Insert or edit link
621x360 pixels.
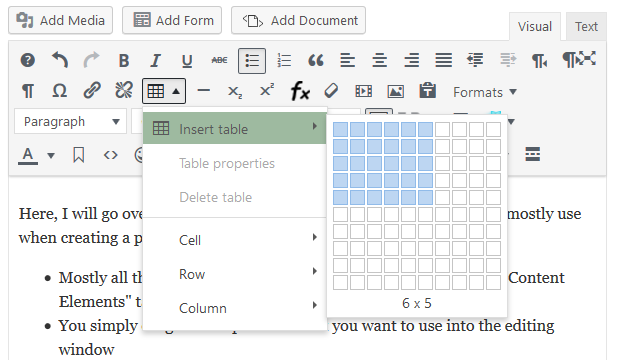point(92,91)
